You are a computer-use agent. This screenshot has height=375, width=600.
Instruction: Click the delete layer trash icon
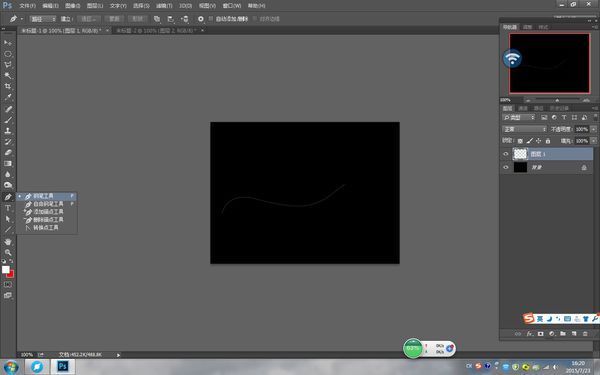585,334
